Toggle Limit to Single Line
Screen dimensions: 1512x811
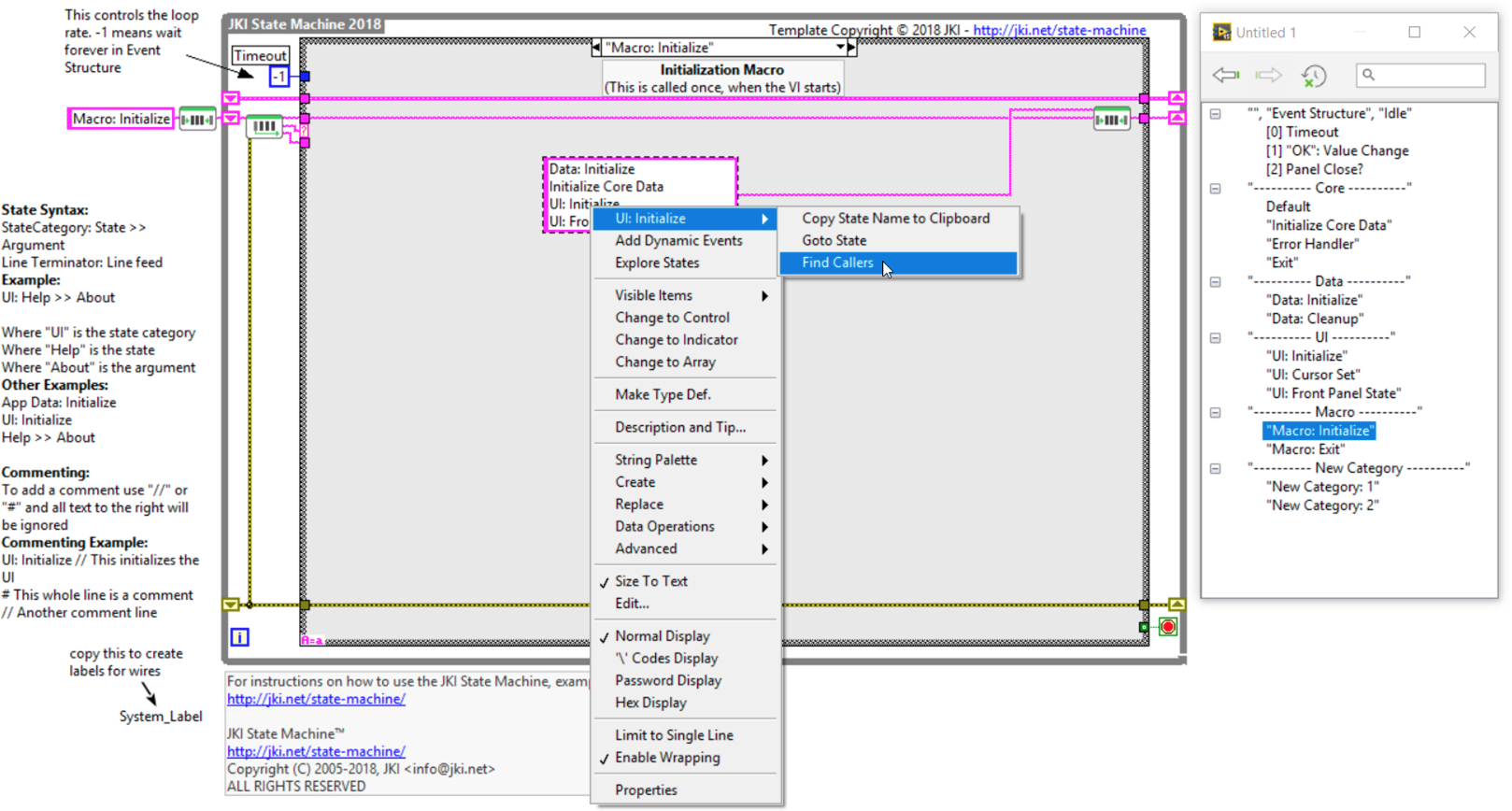[686, 735]
